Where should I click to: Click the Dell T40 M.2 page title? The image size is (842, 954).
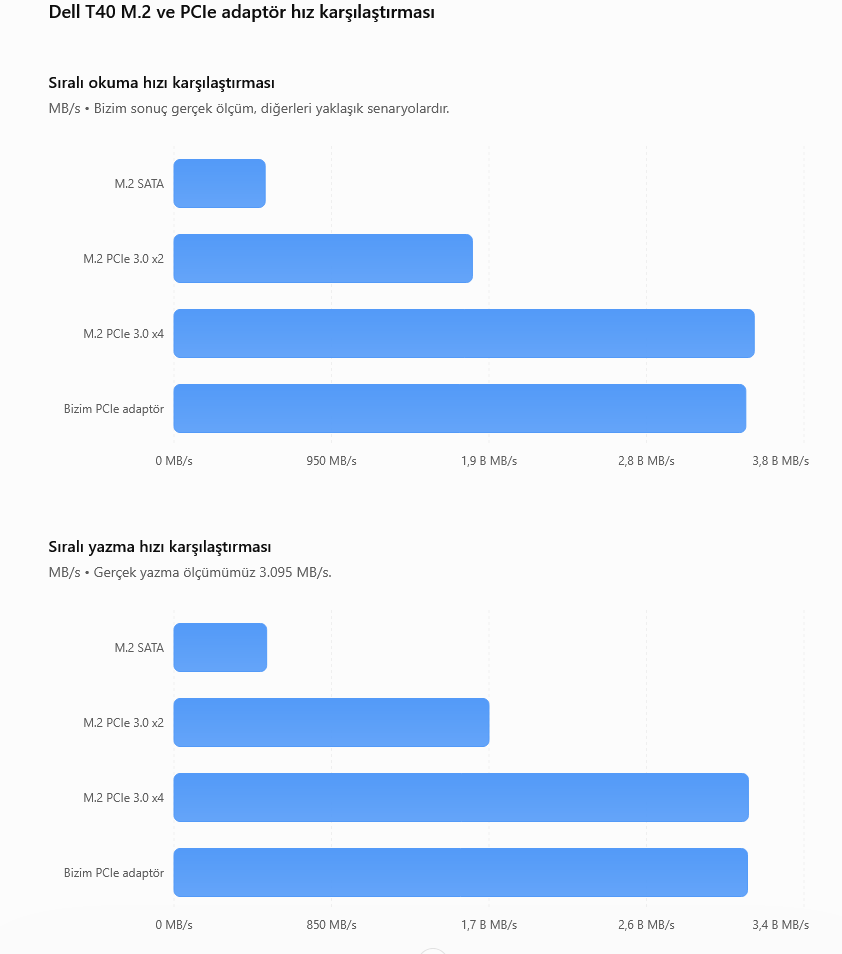pos(242,12)
